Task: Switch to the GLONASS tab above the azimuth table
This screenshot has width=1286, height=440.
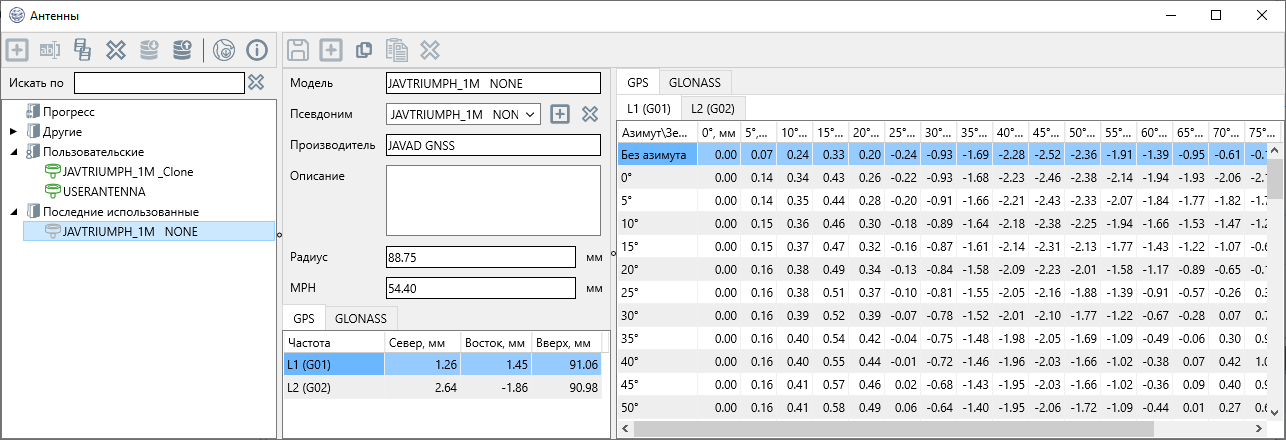Action: 695,82
